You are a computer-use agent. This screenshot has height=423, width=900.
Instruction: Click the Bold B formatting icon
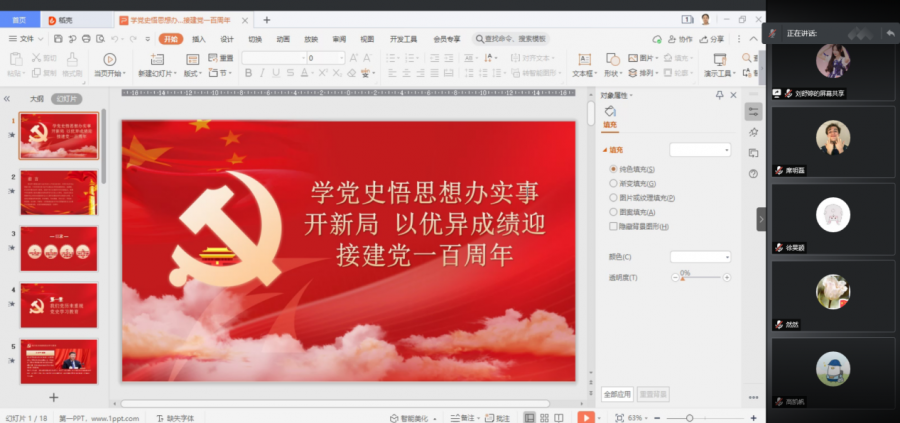point(249,73)
